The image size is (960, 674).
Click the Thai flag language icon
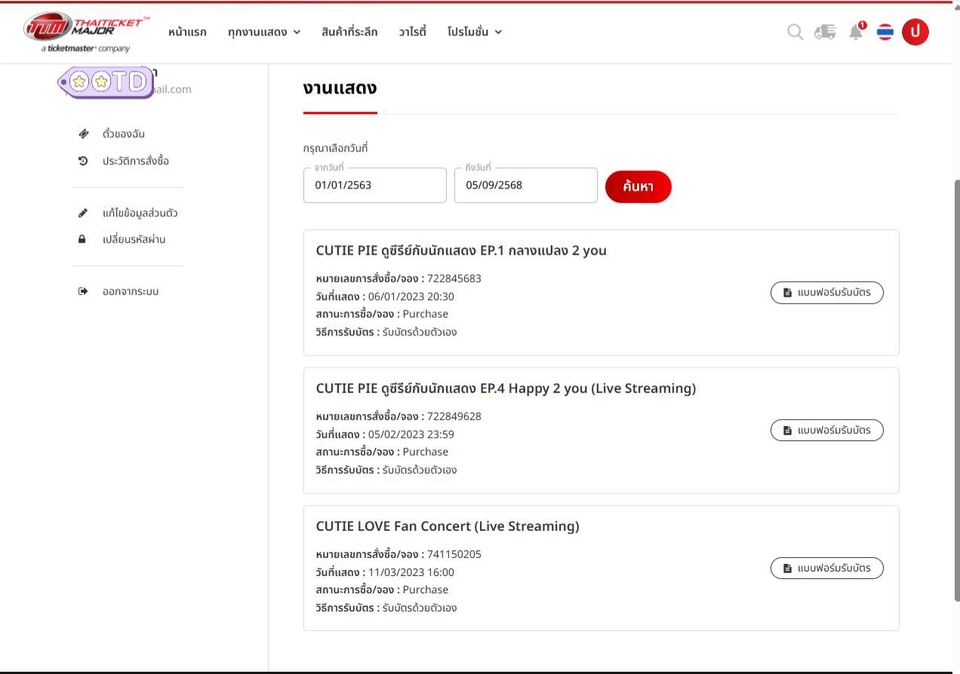885,32
